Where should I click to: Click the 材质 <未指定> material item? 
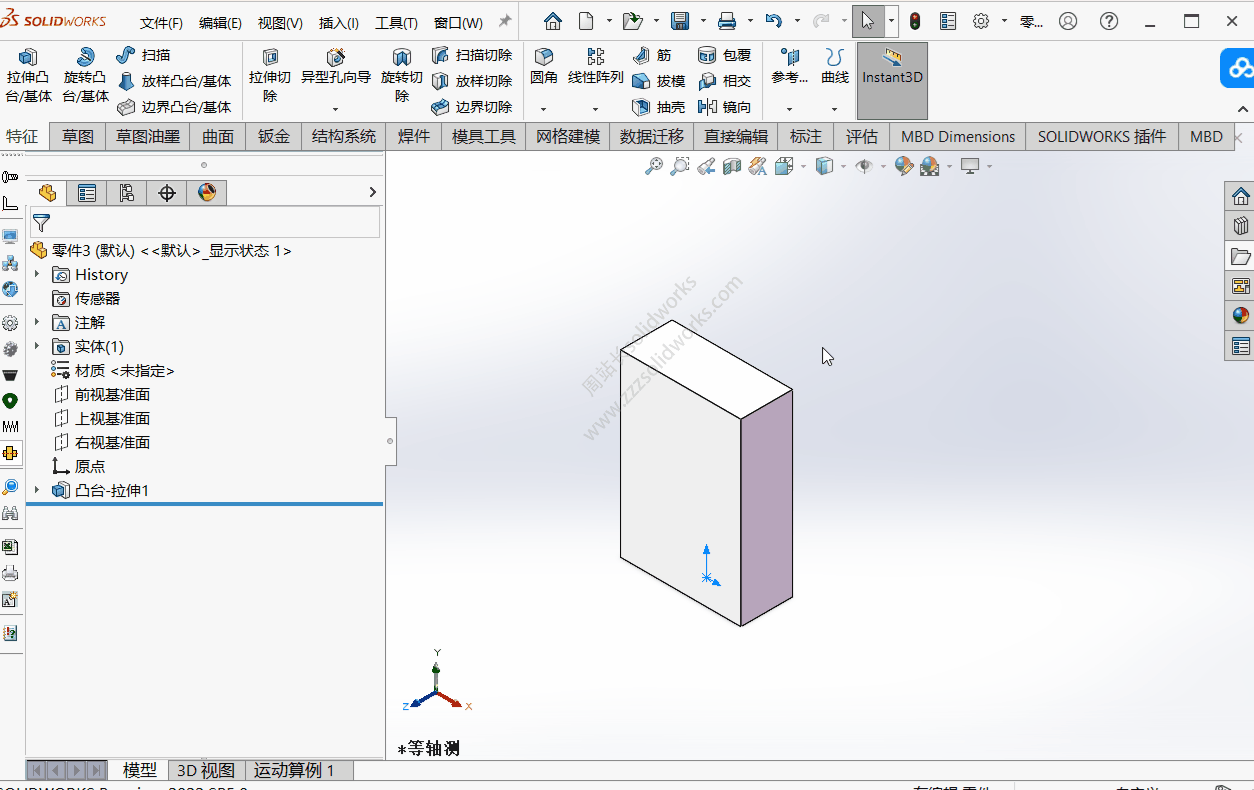(x=113, y=370)
